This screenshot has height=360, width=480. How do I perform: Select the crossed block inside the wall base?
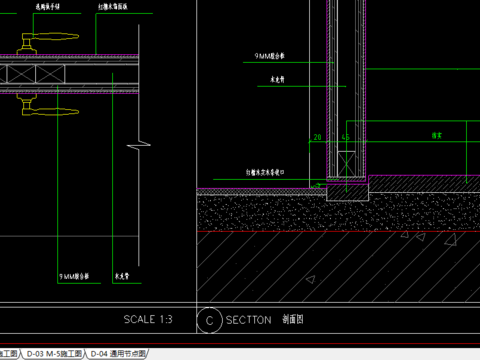(x=346, y=163)
